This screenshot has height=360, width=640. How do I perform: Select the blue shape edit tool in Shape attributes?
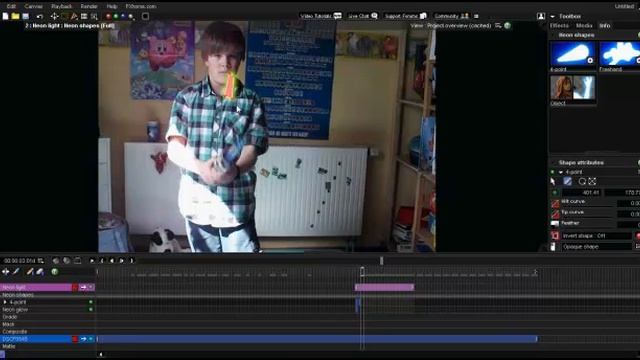click(567, 181)
